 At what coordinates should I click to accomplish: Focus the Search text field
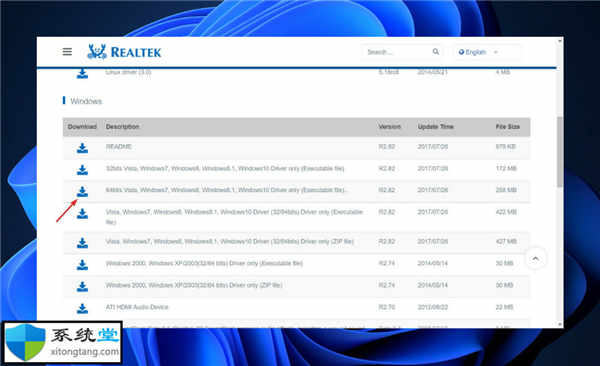[396, 52]
